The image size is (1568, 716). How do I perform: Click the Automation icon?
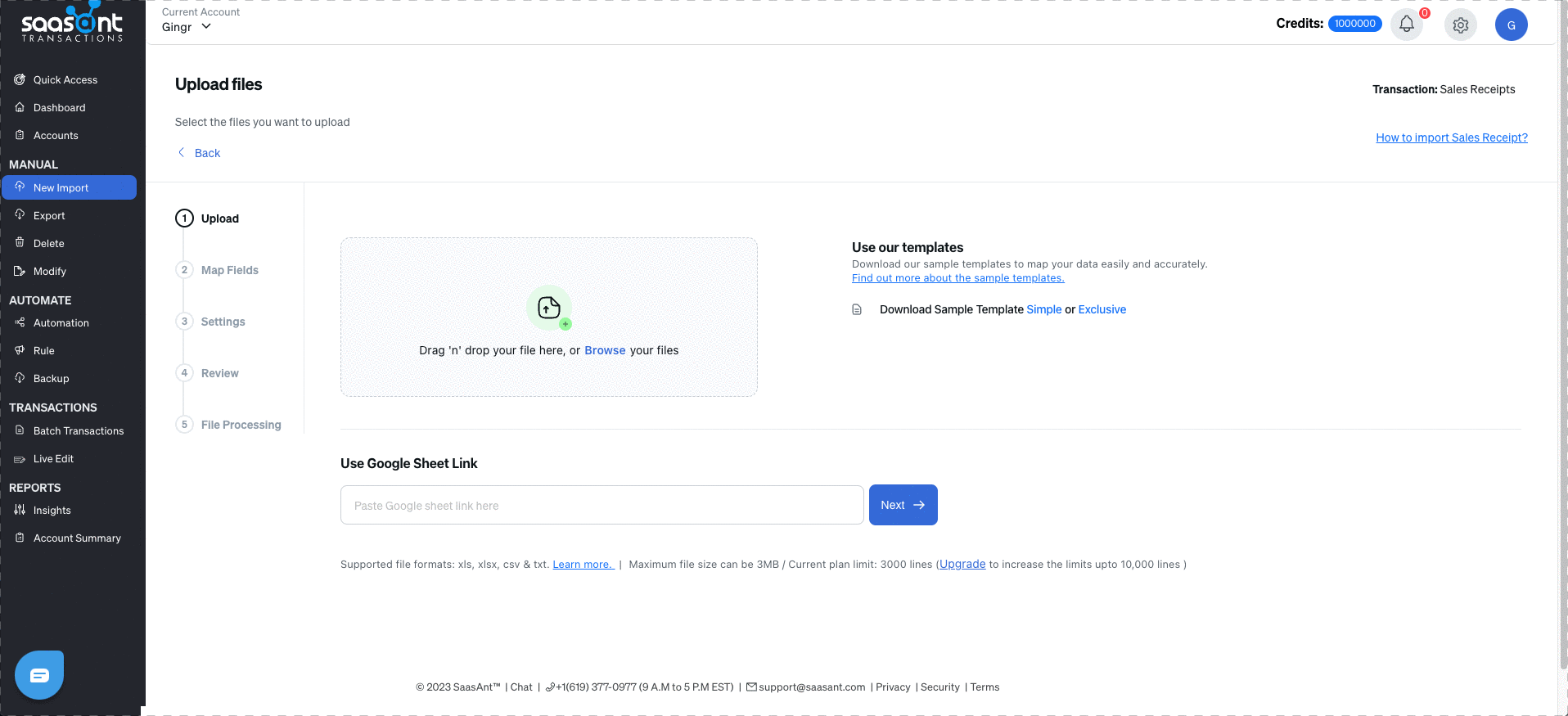20,322
